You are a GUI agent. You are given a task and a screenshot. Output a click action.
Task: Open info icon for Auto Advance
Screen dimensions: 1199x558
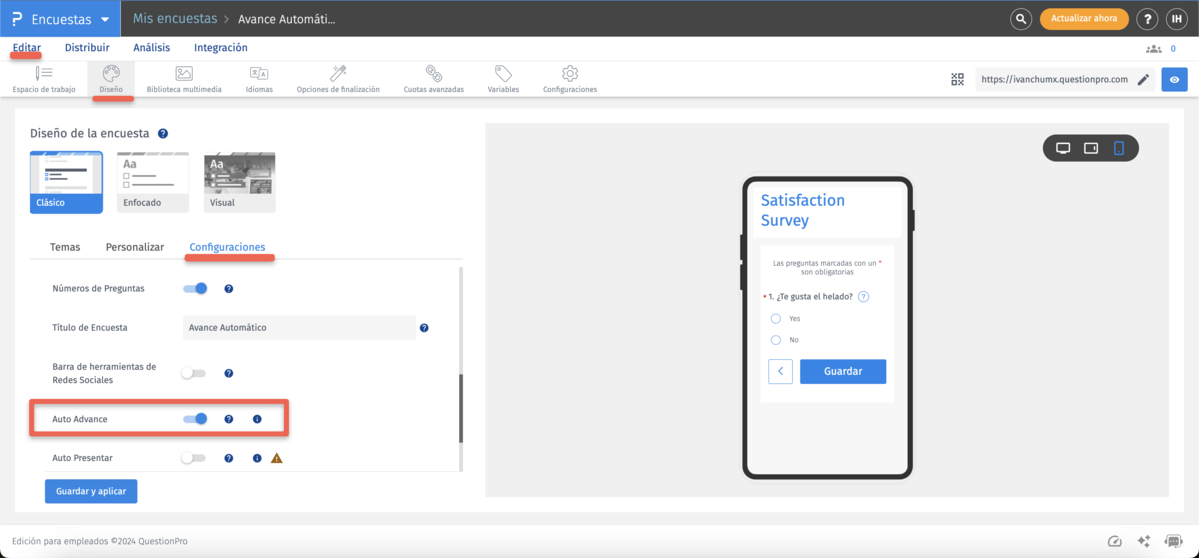tap(257, 419)
